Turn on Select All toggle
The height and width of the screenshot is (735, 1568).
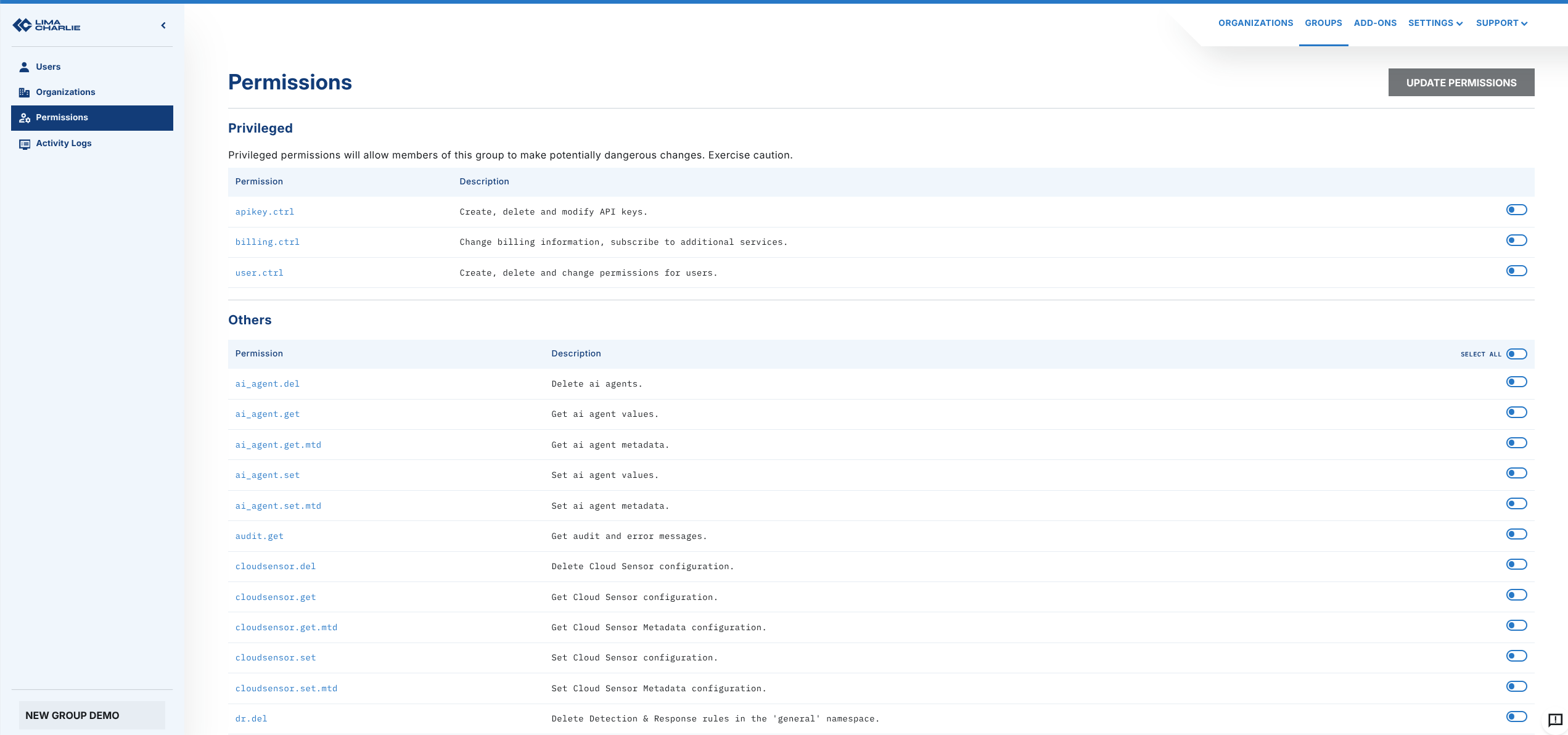click(1516, 354)
